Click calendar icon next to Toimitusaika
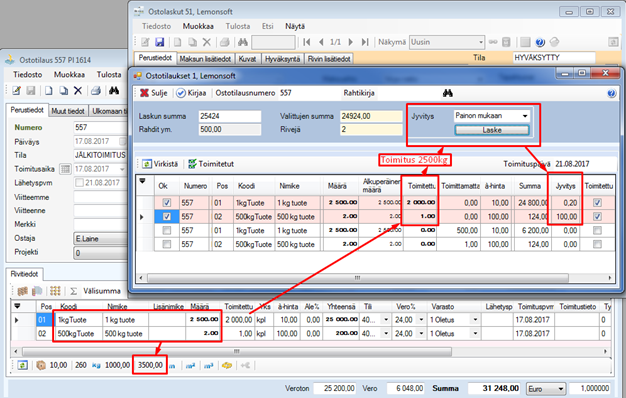 [x=65, y=169]
